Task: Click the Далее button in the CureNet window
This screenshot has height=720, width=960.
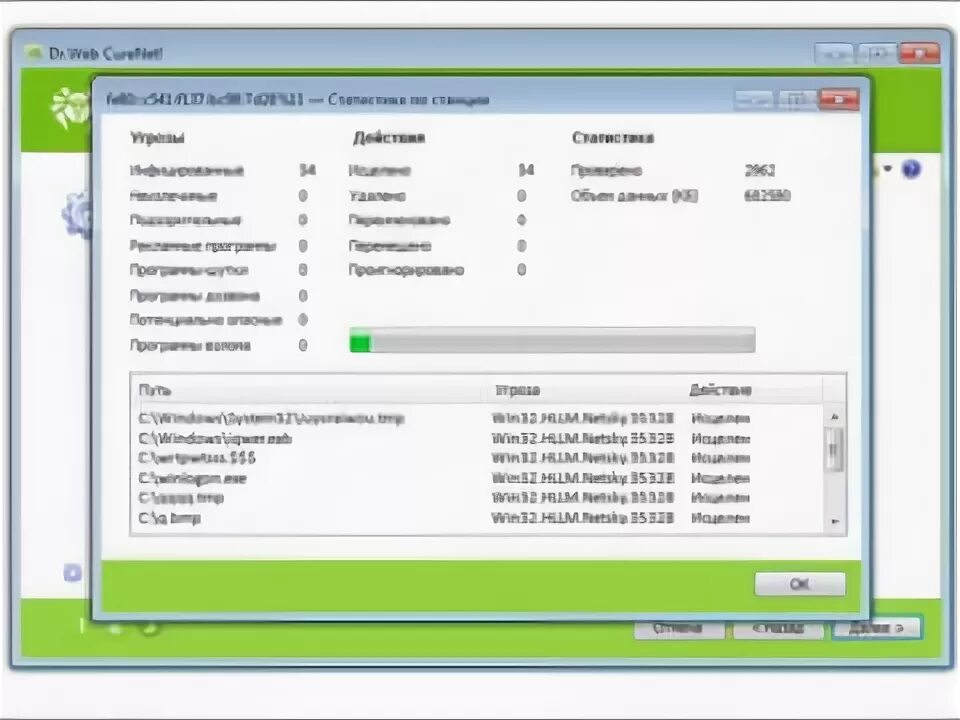Action: pos(877,628)
